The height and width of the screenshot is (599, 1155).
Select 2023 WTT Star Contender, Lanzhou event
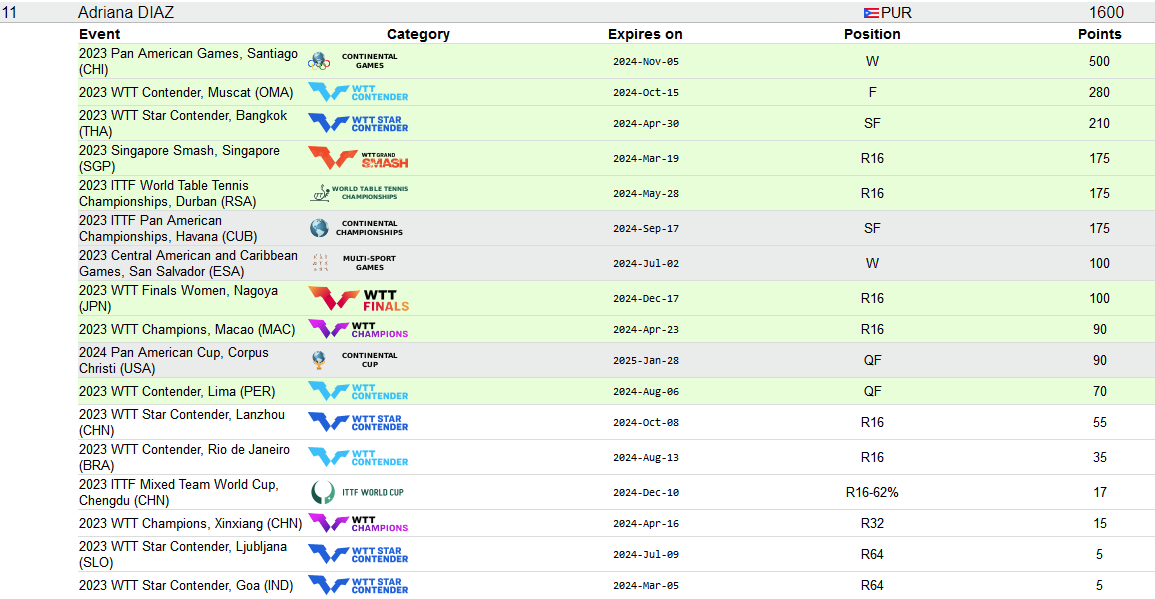pos(182,422)
